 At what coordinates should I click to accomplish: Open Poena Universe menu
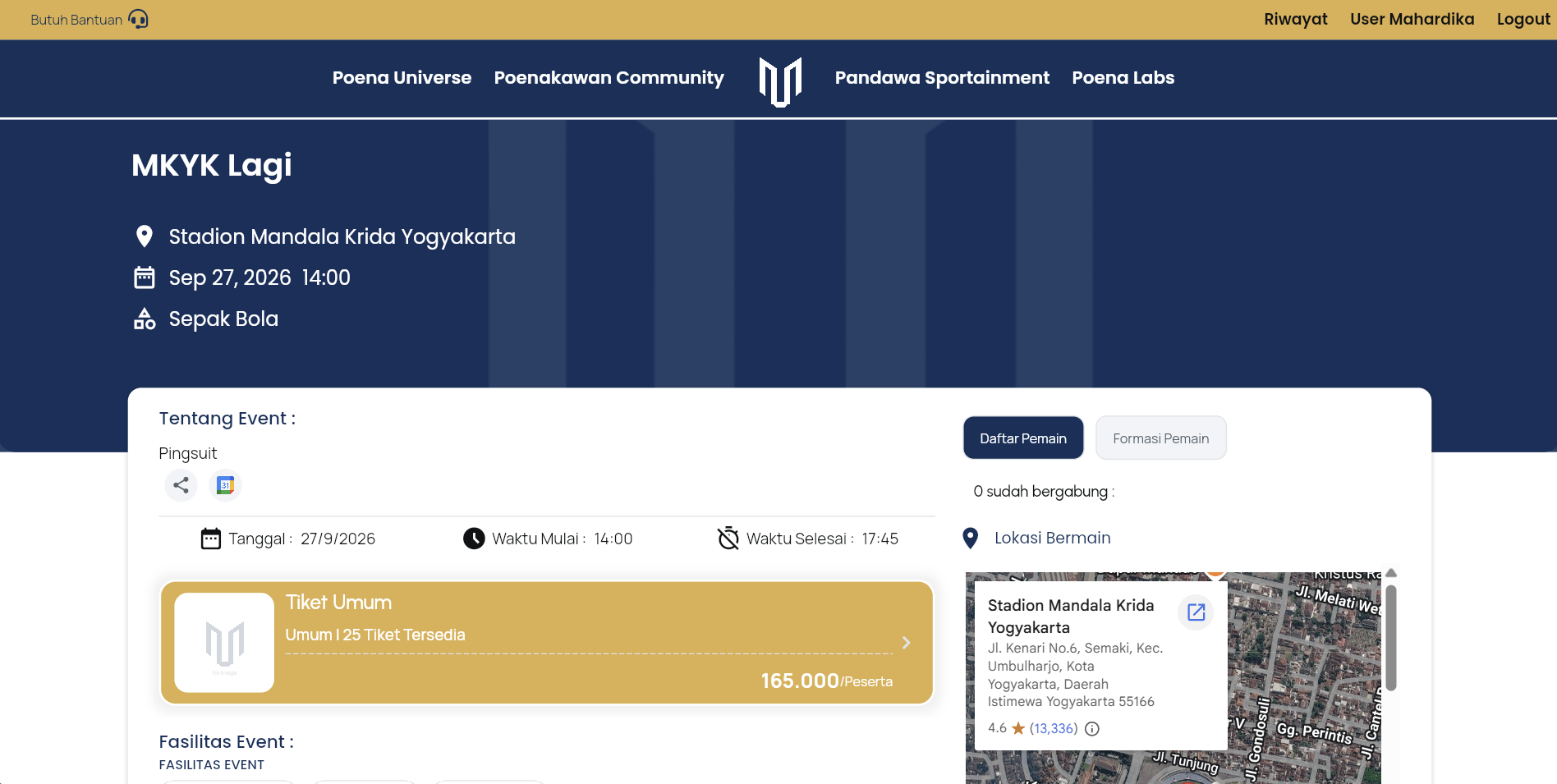(x=402, y=78)
